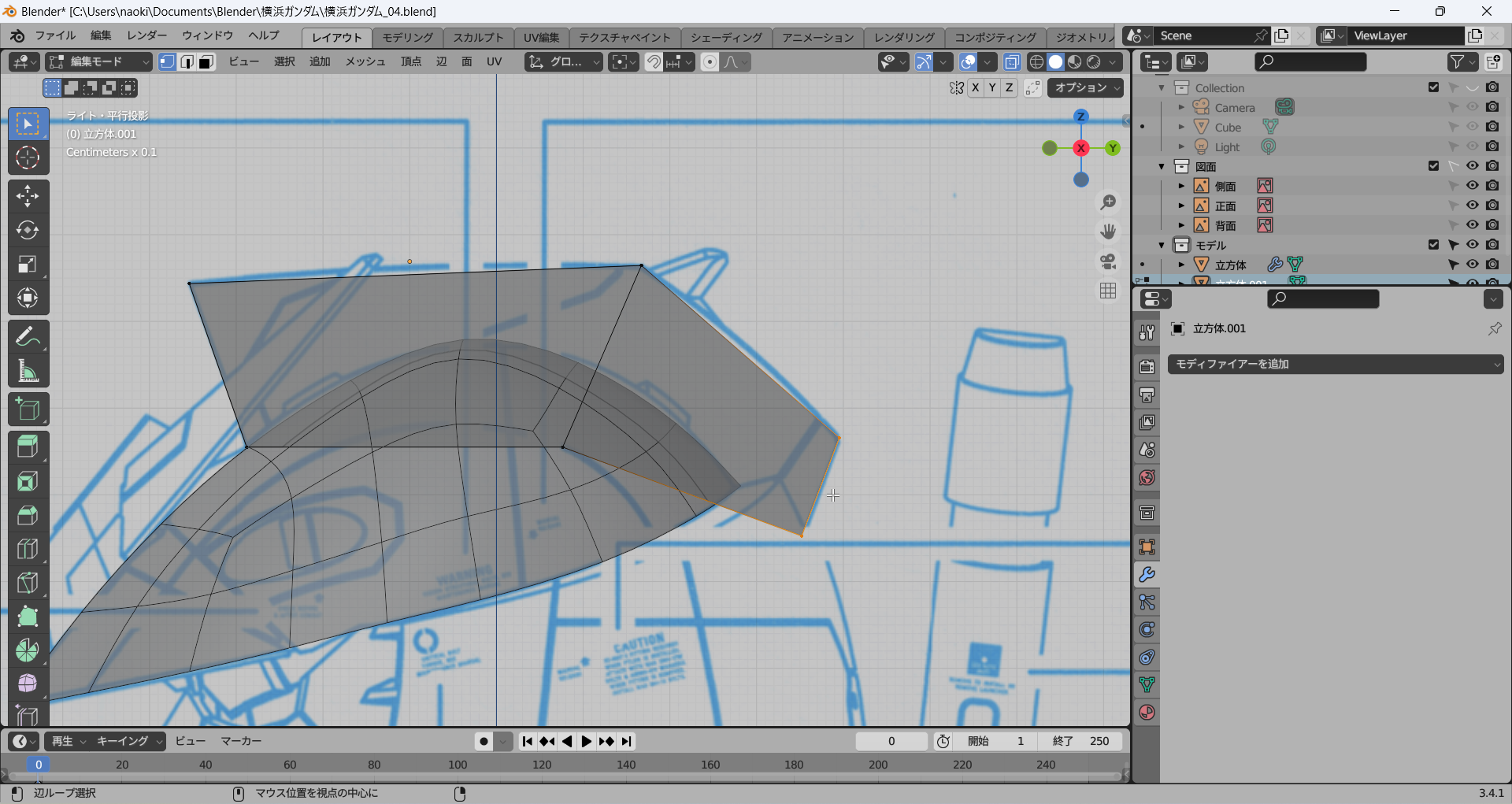This screenshot has width=1512, height=804.
Task: Select the Move tool in toolbar
Action: point(28,196)
